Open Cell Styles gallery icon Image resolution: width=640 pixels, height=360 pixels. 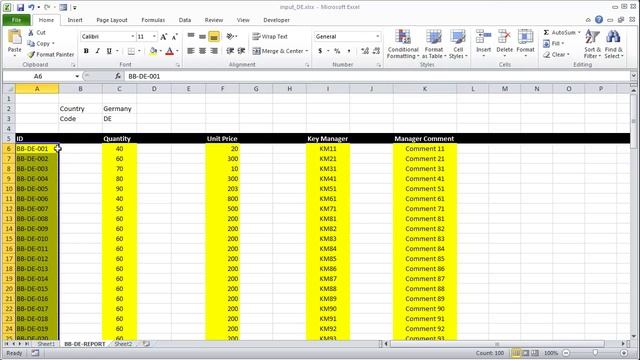pyautogui.click(x=458, y=37)
